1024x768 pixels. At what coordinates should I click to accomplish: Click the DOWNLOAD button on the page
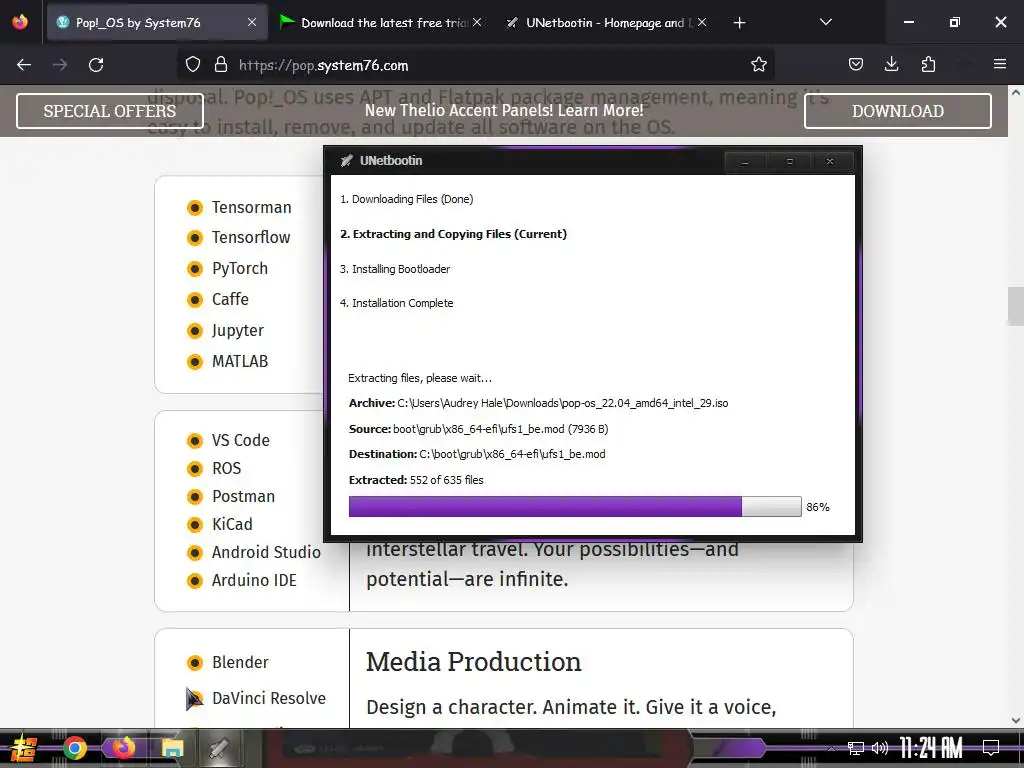pos(897,111)
